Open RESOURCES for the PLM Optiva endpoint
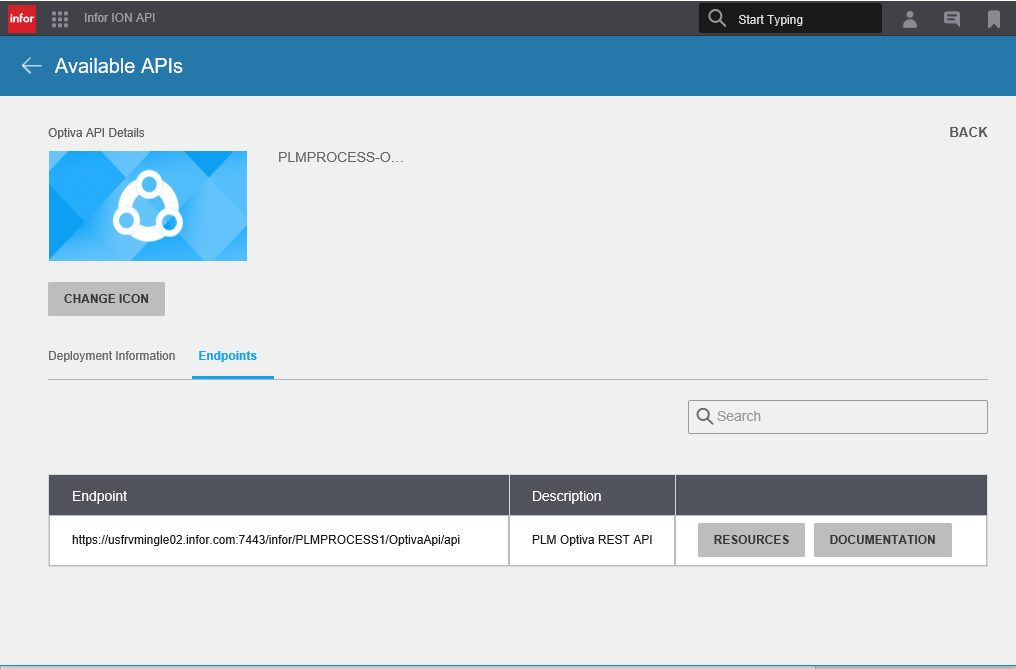 [x=751, y=540]
